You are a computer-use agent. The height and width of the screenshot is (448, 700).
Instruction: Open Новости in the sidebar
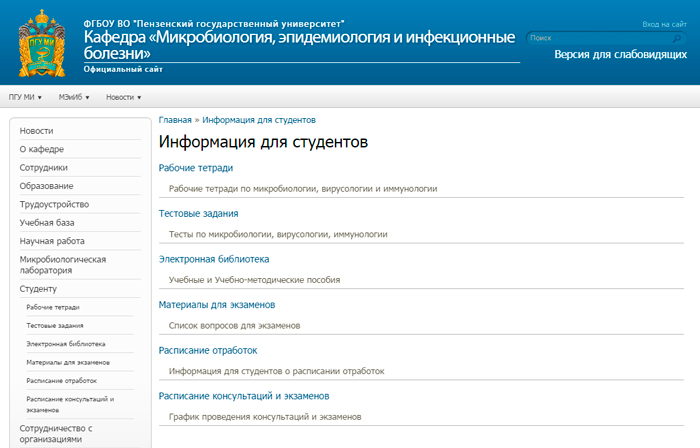(36, 131)
